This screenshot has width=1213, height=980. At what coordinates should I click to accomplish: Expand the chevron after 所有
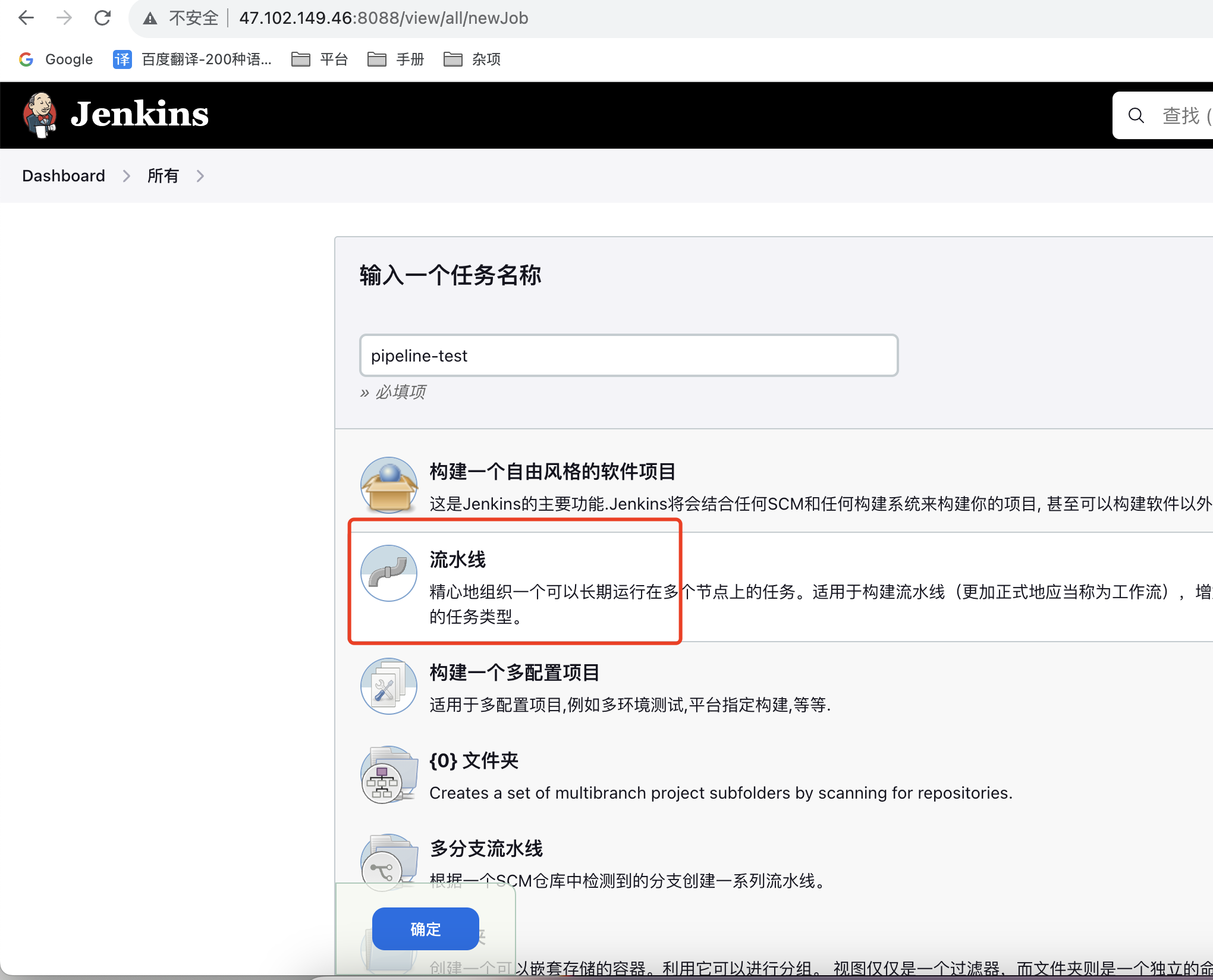tap(200, 176)
